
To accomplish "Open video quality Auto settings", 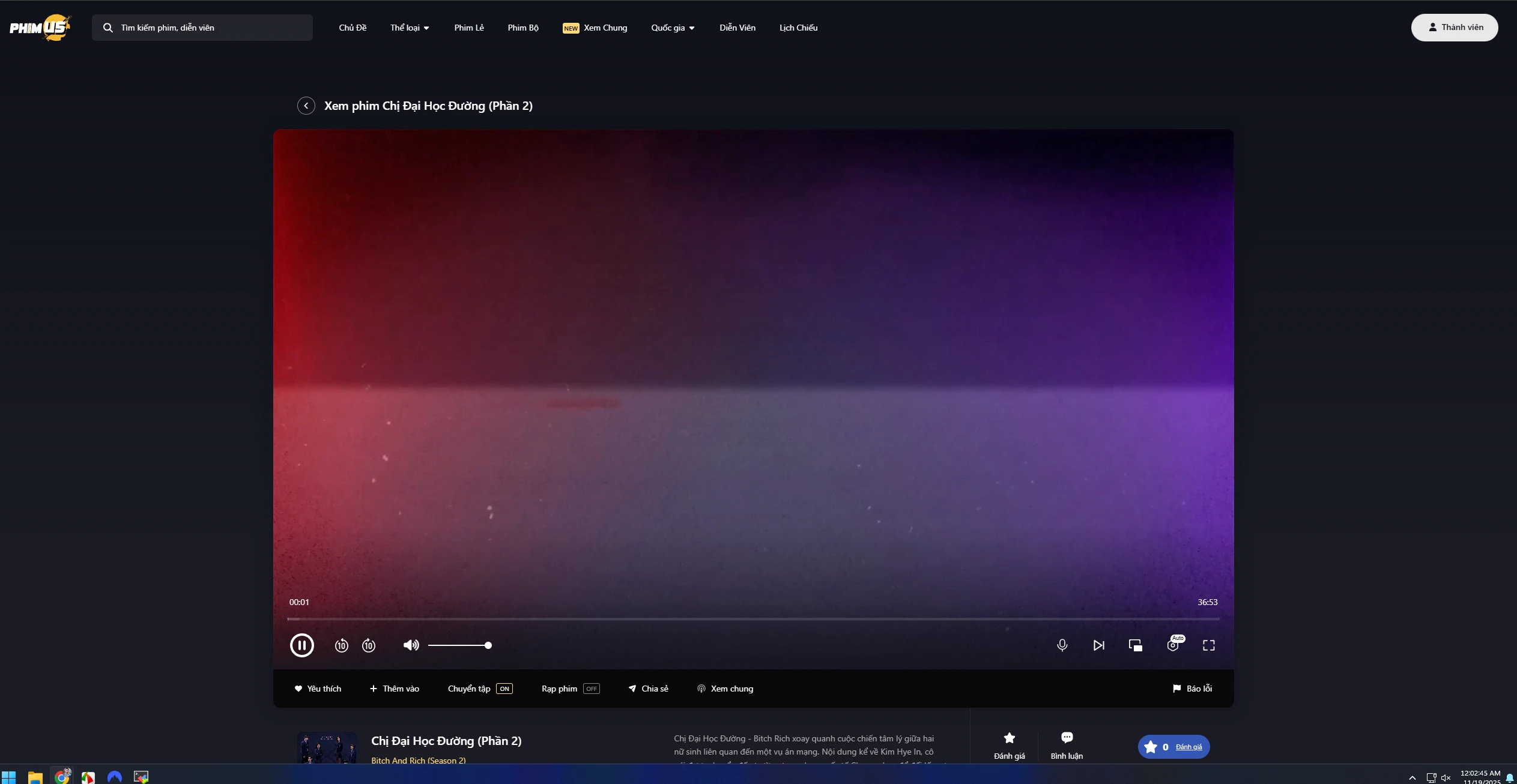I will (x=1173, y=645).
